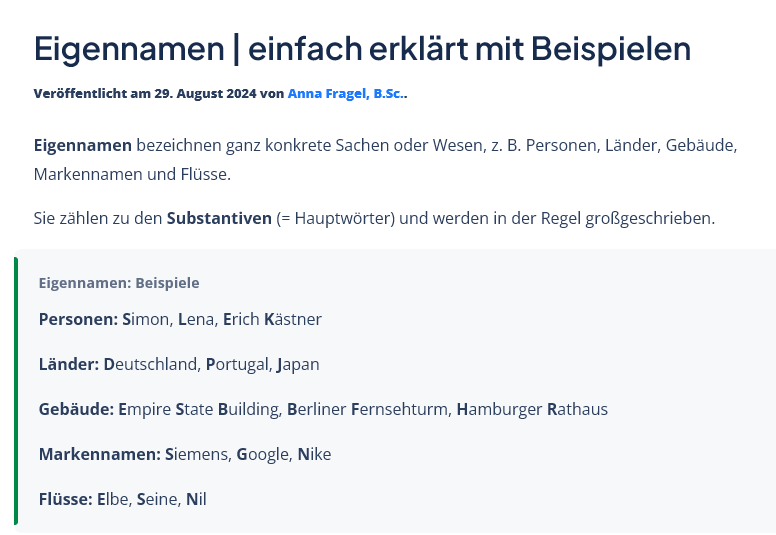776x535 pixels.
Task: Open the author link Anna Fragel, B.Sc.
Action: [x=345, y=94]
